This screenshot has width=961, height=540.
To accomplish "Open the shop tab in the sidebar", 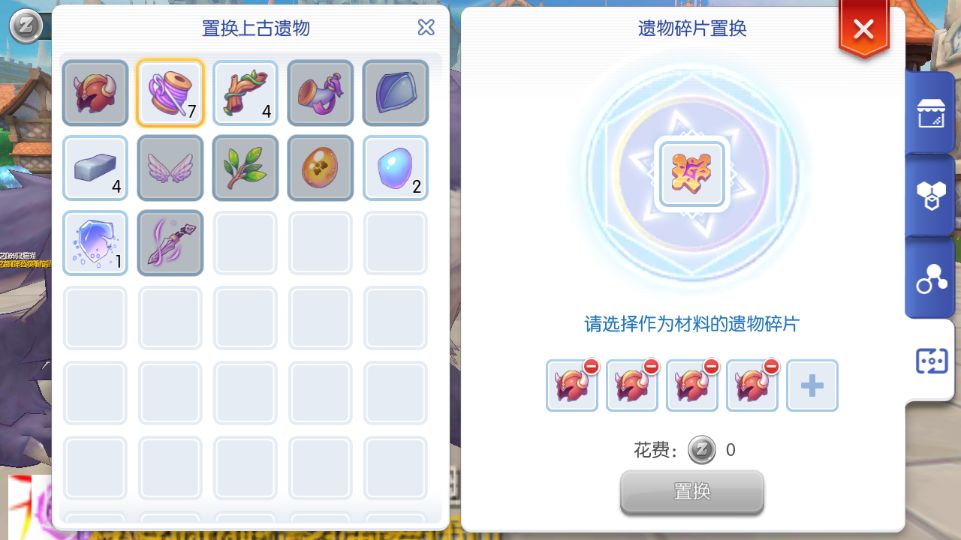I will click(x=930, y=113).
